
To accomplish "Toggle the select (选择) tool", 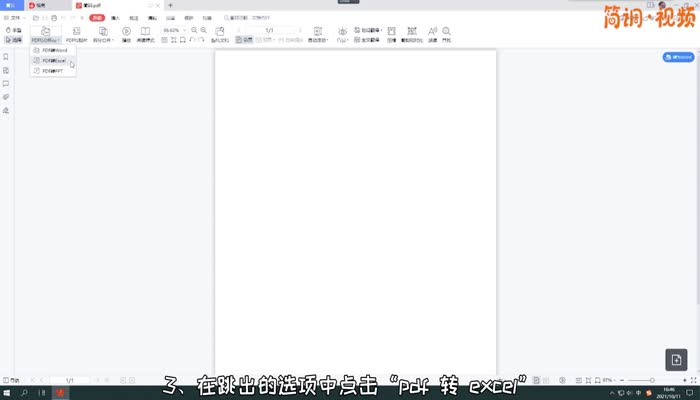I will pyautogui.click(x=14, y=40).
